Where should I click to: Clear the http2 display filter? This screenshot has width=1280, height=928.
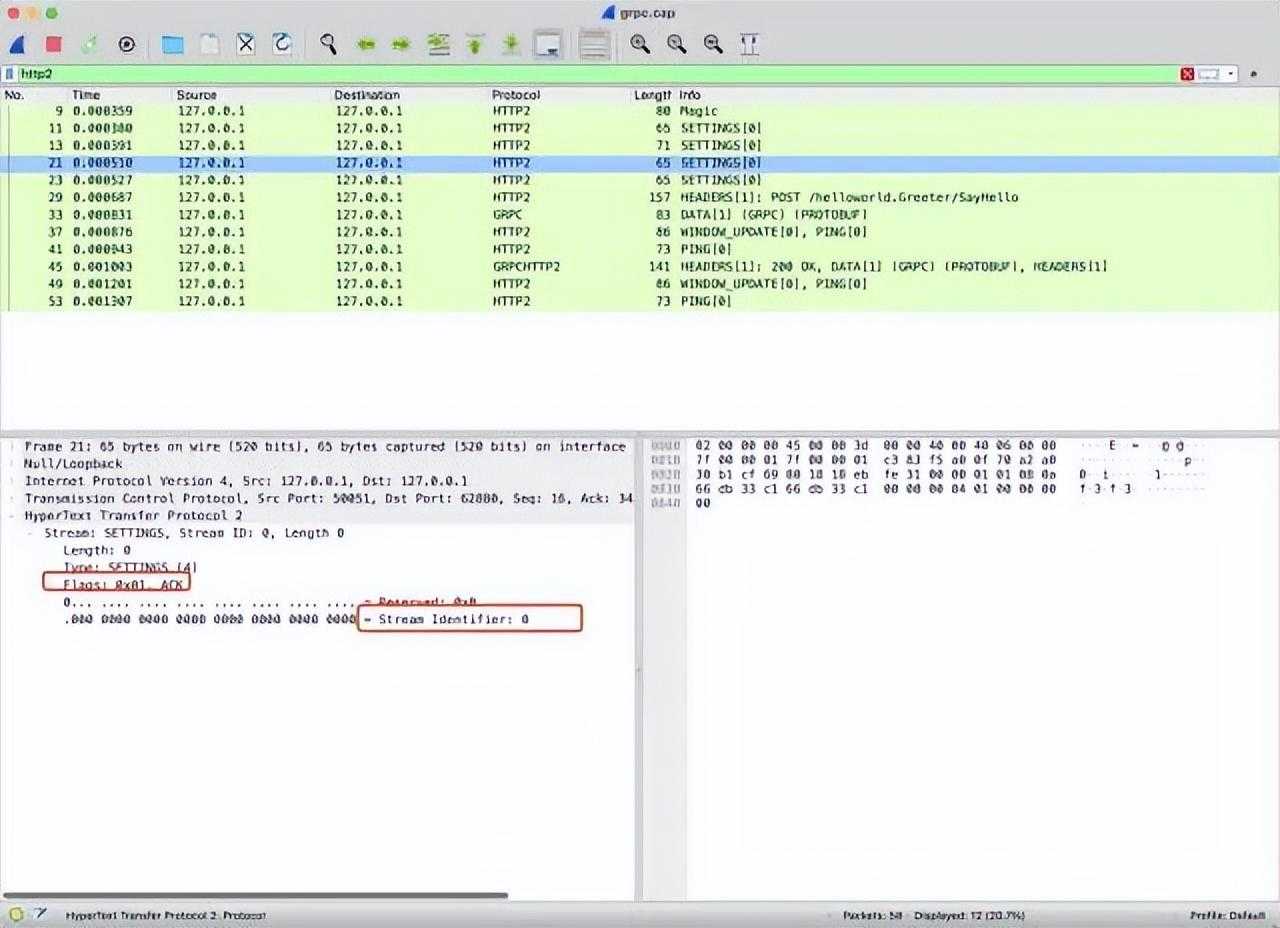point(1187,74)
